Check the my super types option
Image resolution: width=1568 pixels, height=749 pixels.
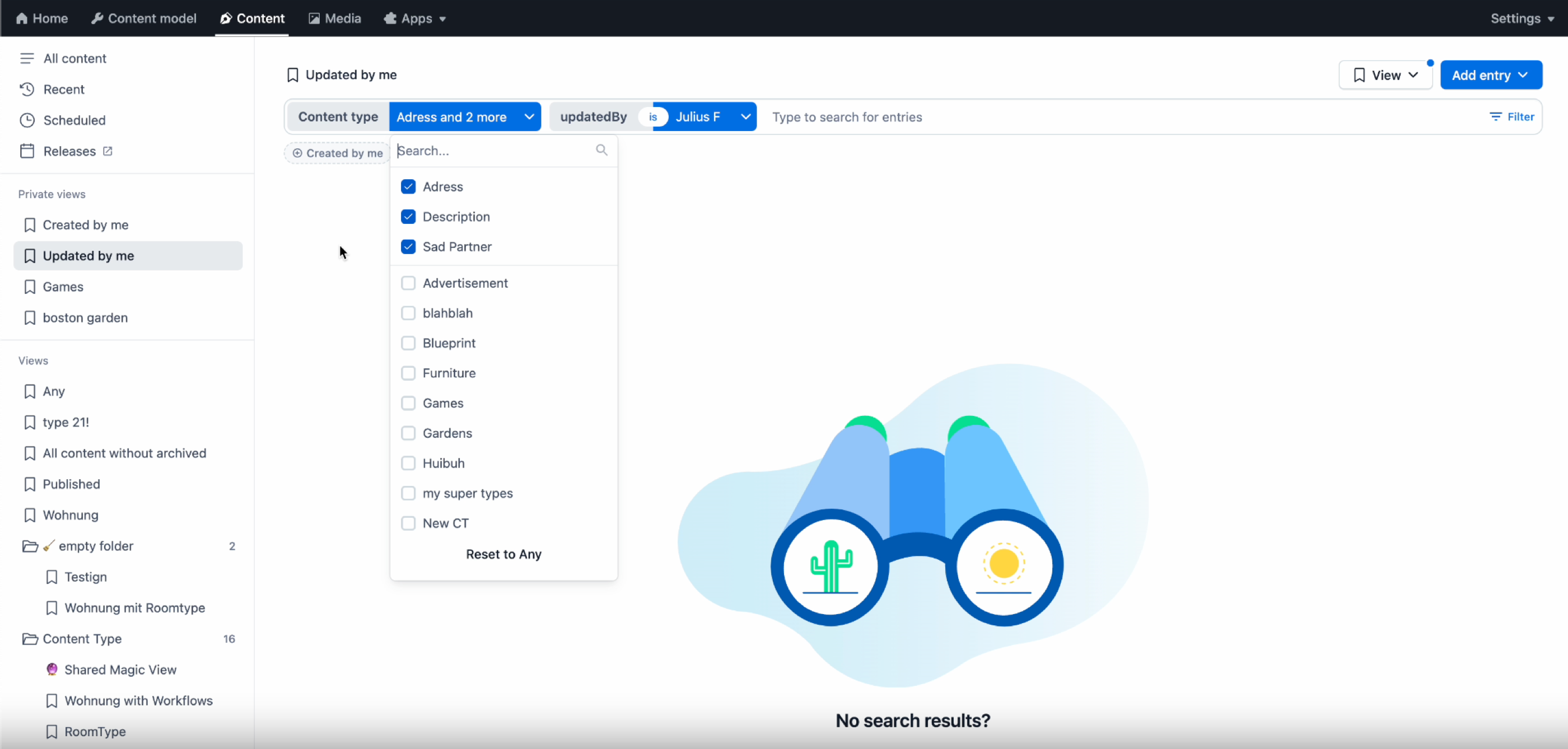click(408, 493)
